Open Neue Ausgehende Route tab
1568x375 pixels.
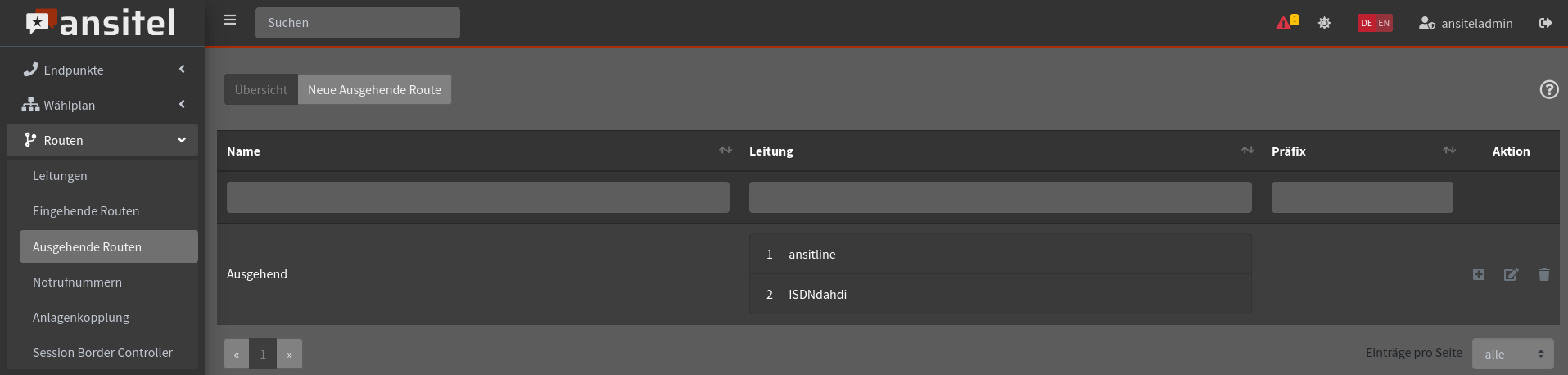click(x=374, y=89)
